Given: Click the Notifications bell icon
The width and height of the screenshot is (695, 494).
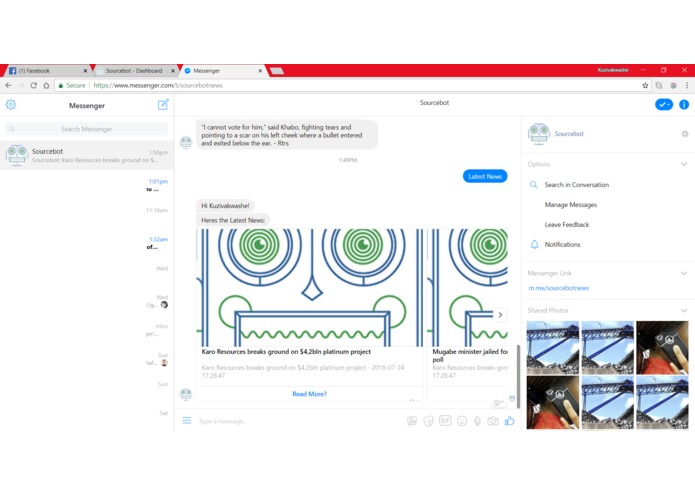Looking at the screenshot, I should 535,245.
